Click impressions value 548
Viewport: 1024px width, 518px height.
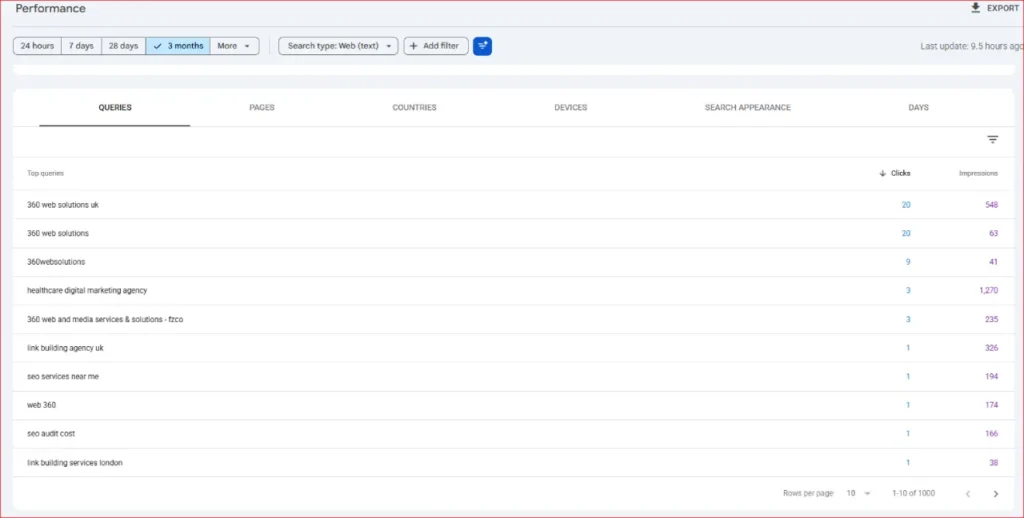pyautogui.click(x=991, y=204)
